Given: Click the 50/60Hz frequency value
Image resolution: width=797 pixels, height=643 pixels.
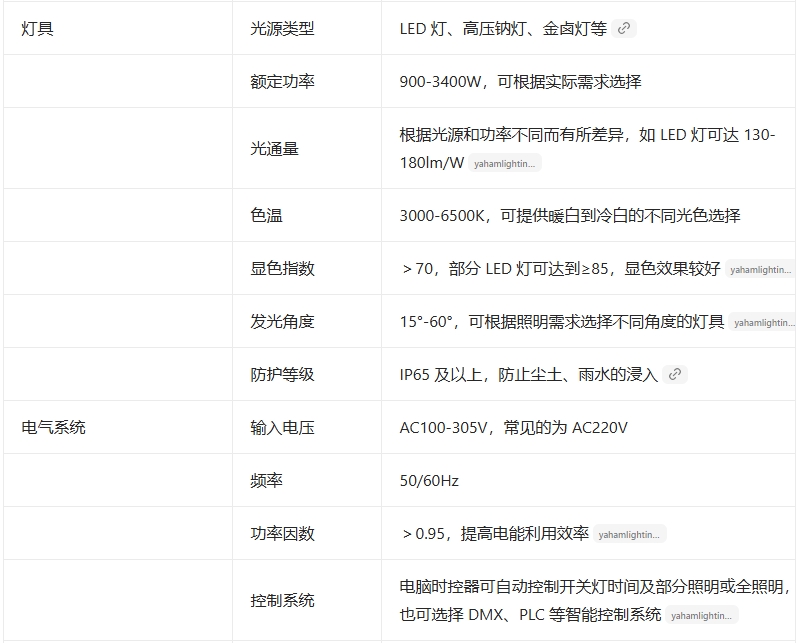Looking at the screenshot, I should pos(429,481).
